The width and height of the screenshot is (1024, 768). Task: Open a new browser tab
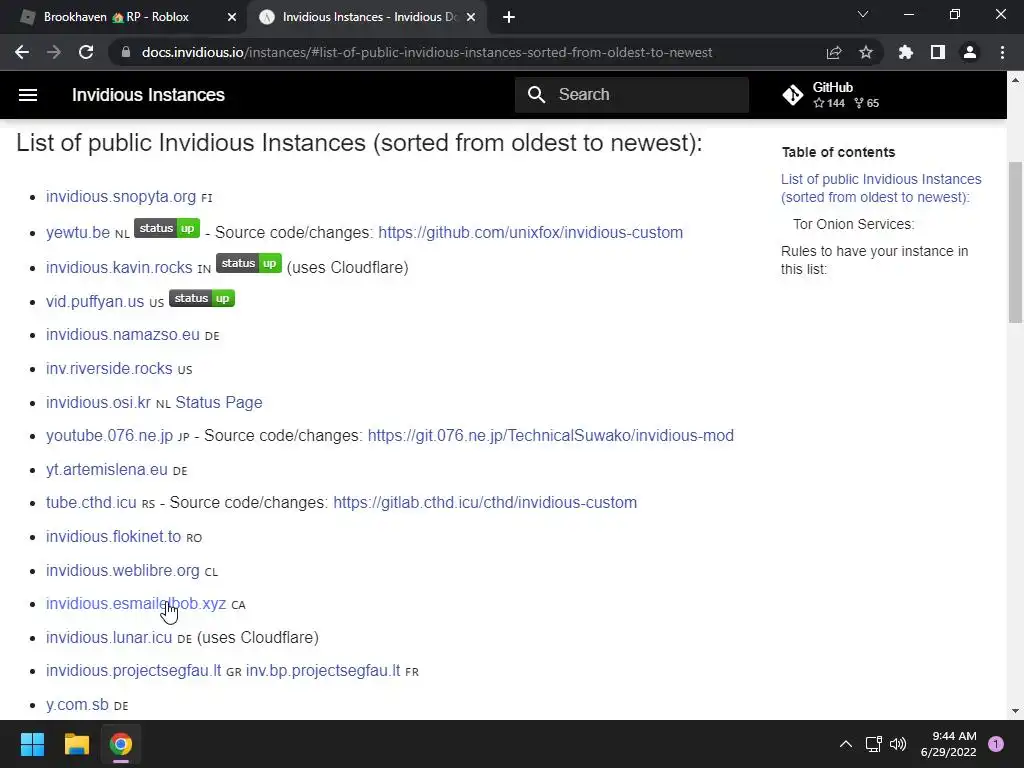[x=509, y=17]
